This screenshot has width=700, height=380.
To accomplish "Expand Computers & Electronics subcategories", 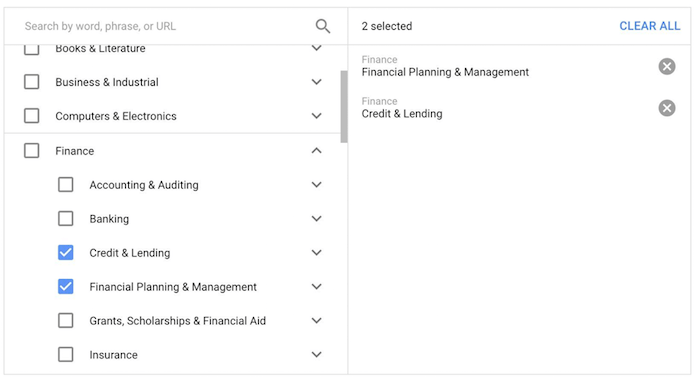I will coord(317,116).
